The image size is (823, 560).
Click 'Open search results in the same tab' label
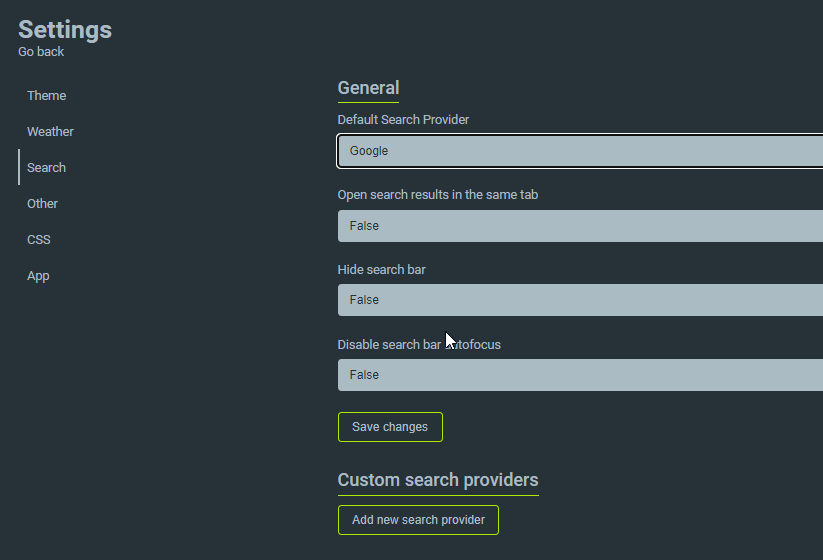[438, 195]
